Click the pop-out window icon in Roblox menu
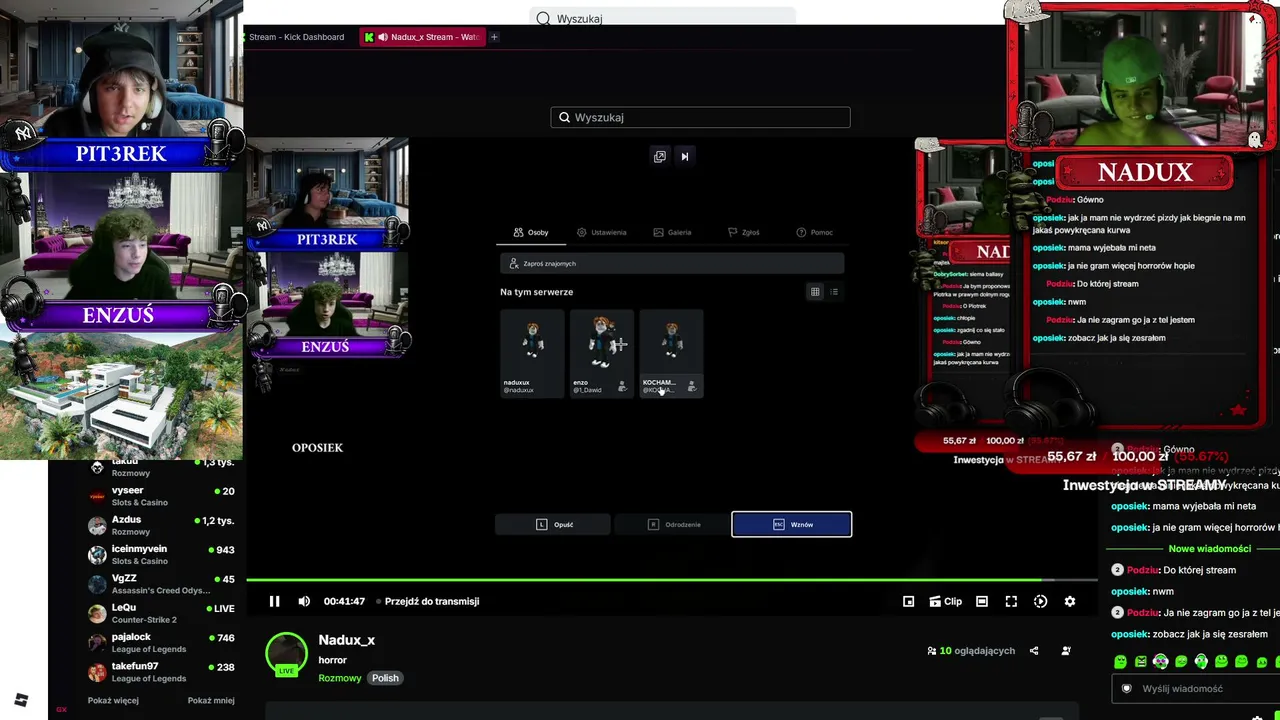This screenshot has width=1280, height=720. click(660, 156)
